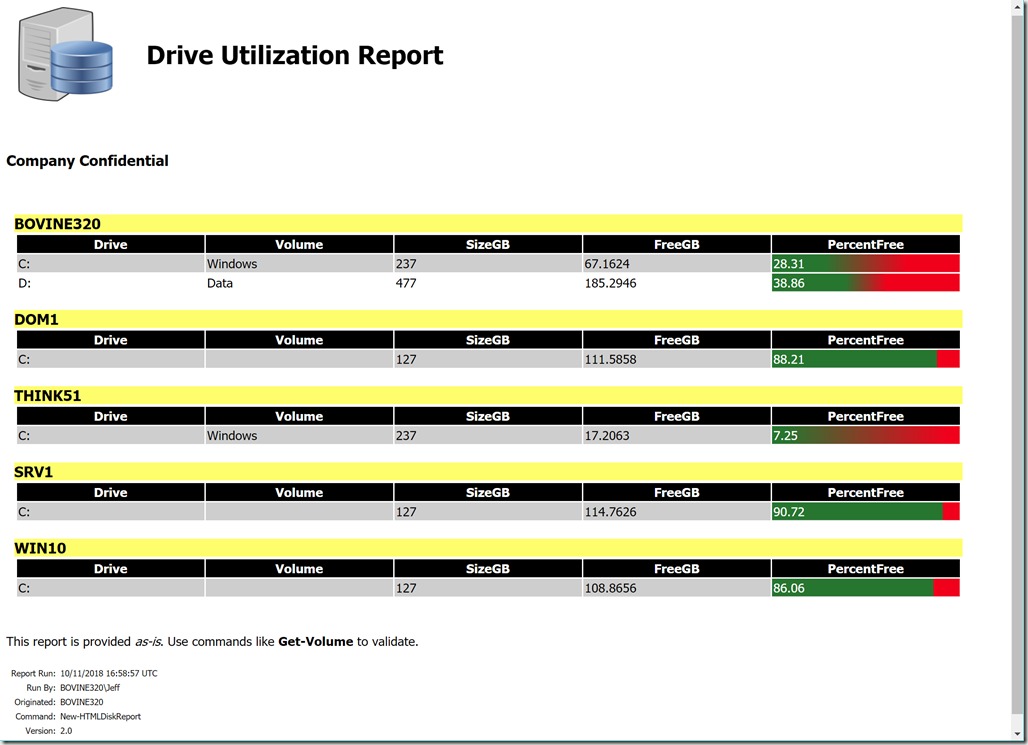Click the FreeGB header under THINK51

click(677, 416)
